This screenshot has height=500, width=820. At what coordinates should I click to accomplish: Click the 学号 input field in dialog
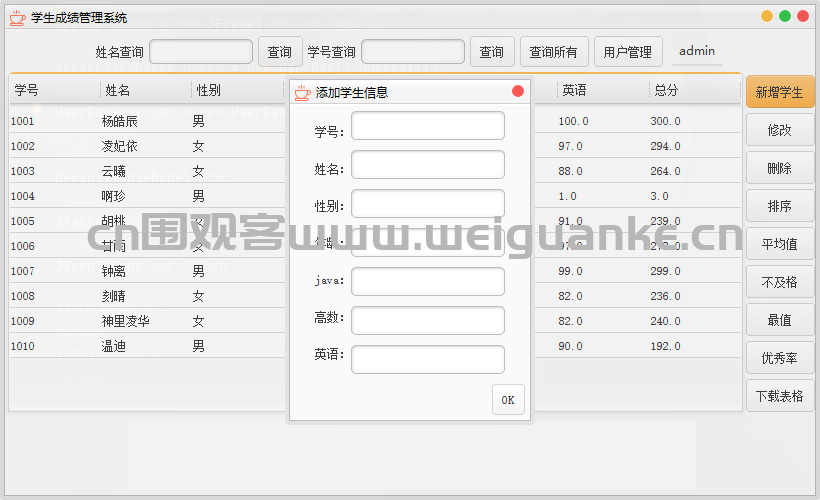click(x=428, y=126)
